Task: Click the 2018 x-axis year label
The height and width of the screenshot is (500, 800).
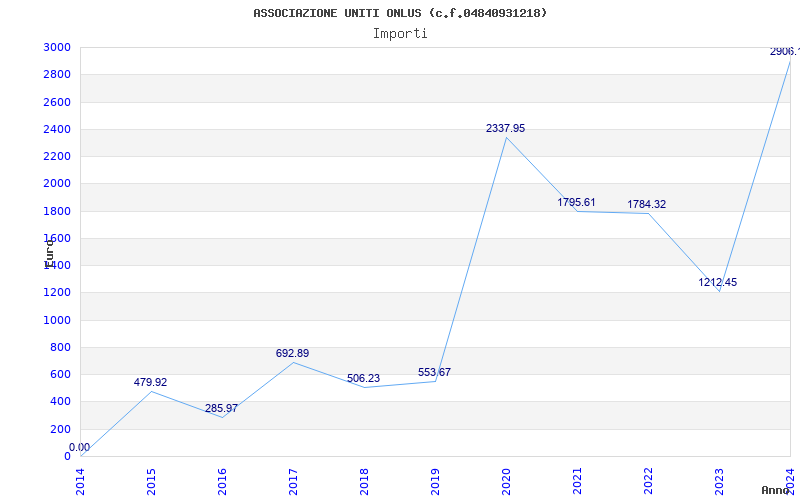Action: [x=364, y=482]
